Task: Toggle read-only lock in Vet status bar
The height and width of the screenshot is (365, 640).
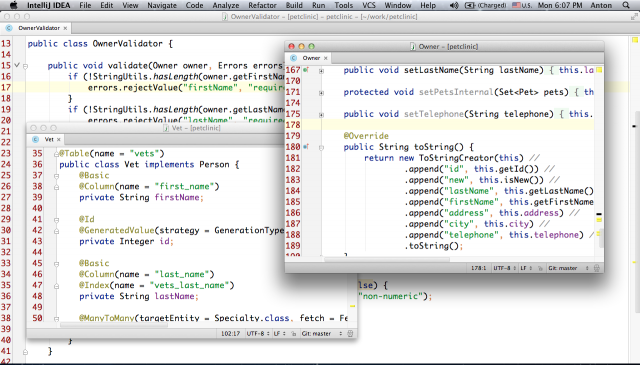Action: (x=293, y=334)
